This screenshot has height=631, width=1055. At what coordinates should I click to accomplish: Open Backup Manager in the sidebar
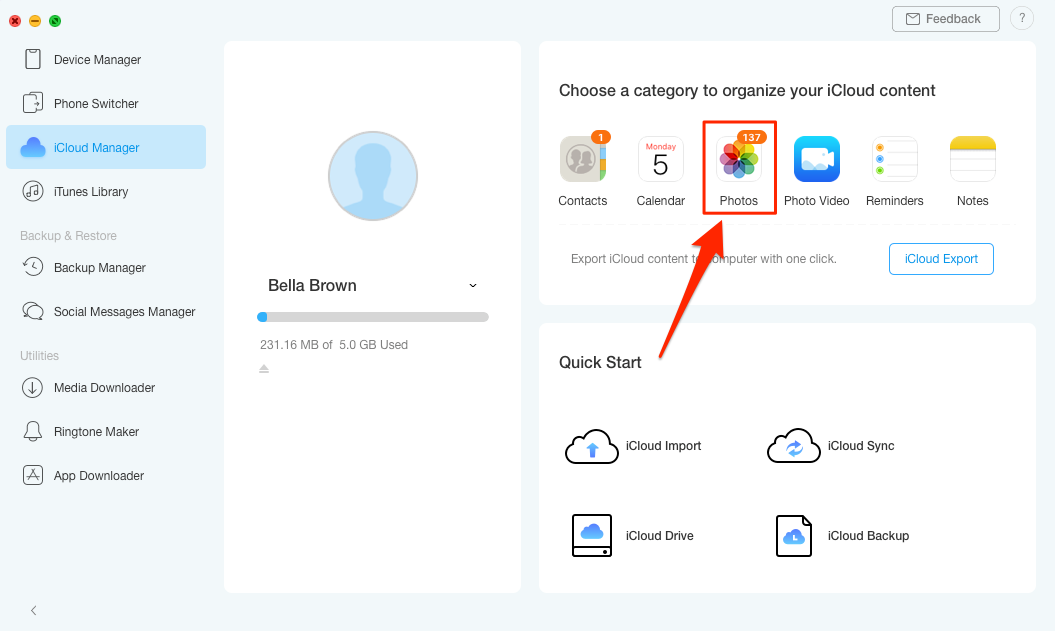coord(106,267)
